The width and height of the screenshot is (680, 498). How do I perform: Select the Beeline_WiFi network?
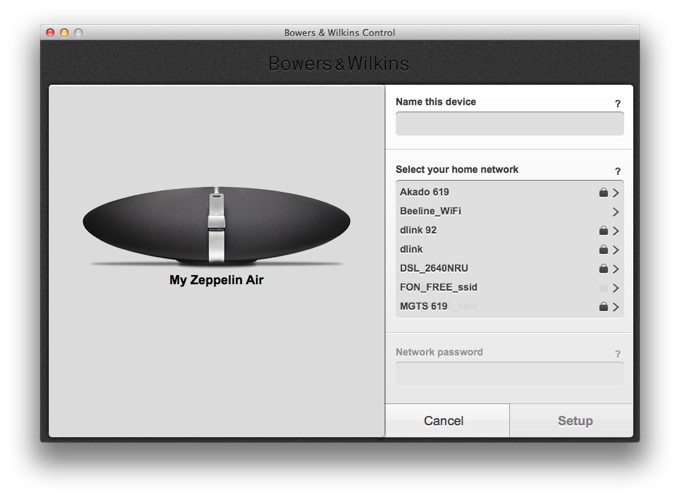click(x=510, y=211)
